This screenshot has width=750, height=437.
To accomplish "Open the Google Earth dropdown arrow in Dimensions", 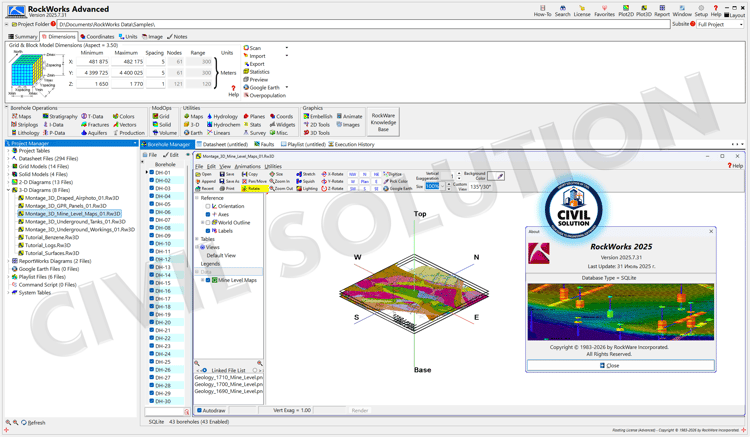I will (287, 87).
